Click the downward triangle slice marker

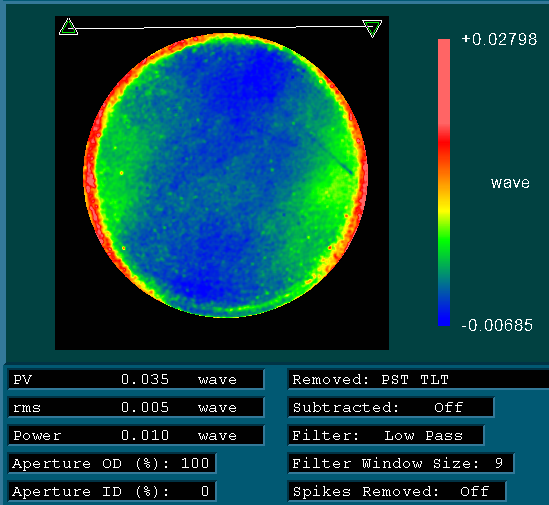[x=372, y=28]
